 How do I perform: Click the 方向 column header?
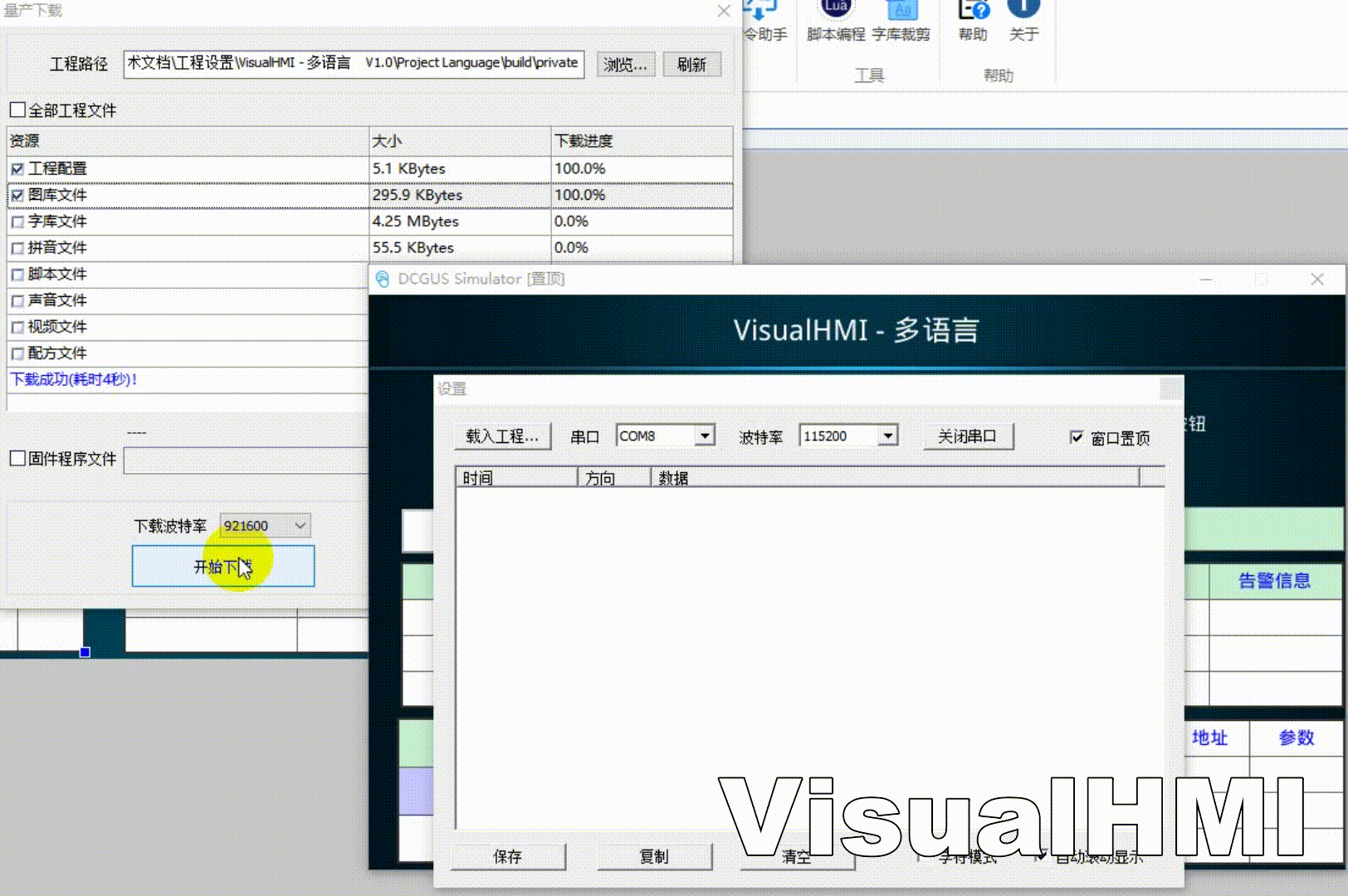pos(614,478)
